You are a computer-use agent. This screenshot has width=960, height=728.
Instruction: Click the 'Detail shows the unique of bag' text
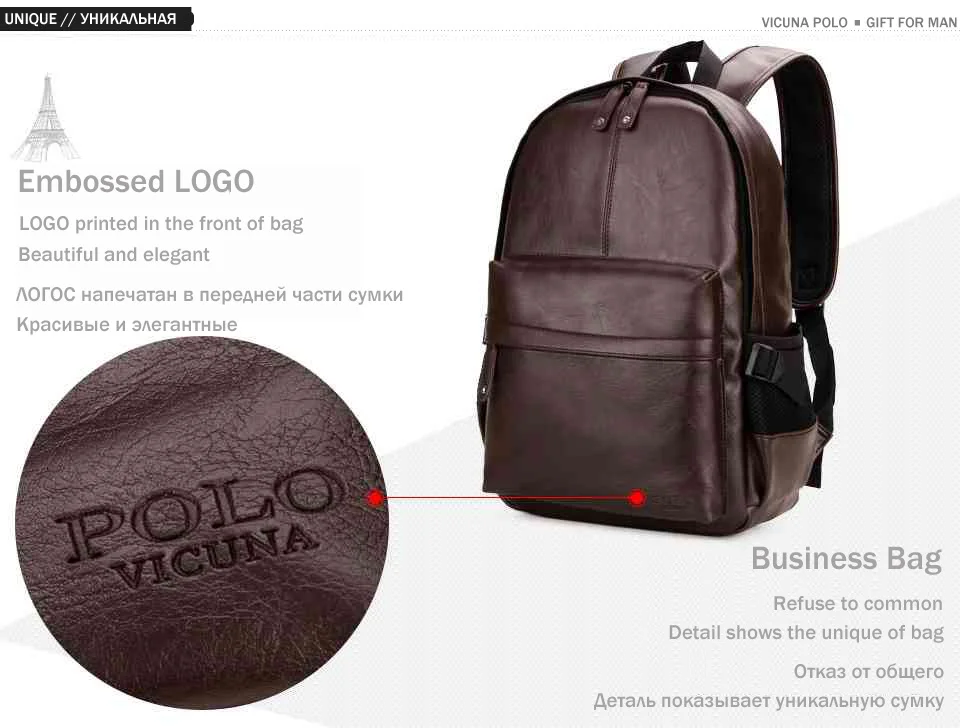click(x=806, y=632)
